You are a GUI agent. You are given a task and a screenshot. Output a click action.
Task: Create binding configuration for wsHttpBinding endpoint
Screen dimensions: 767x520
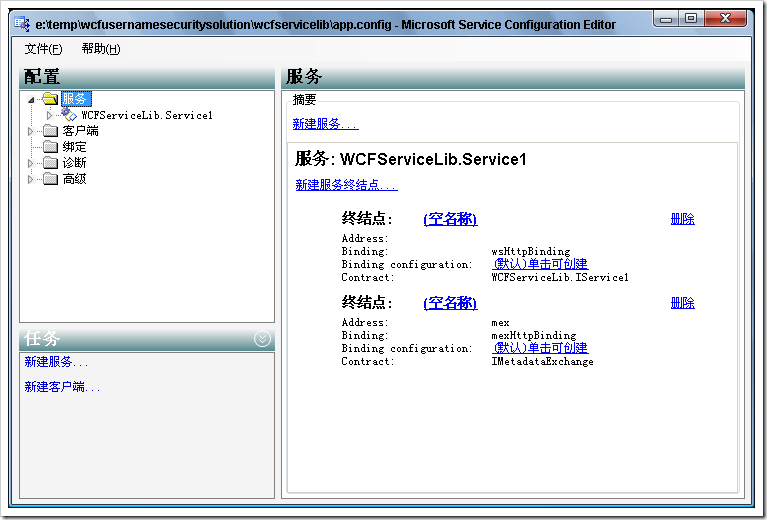click(x=540, y=264)
